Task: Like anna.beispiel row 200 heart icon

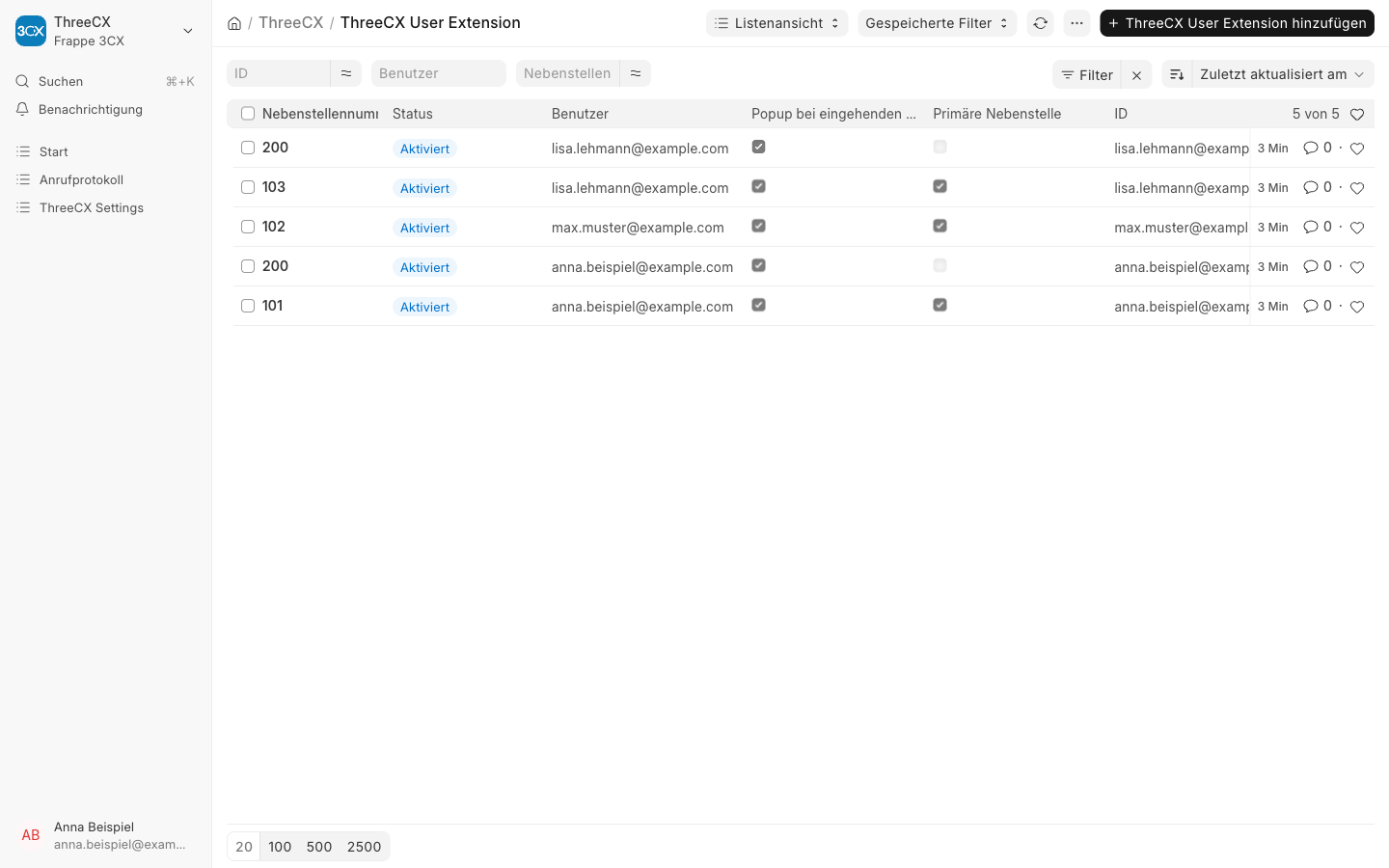Action: (x=1357, y=267)
